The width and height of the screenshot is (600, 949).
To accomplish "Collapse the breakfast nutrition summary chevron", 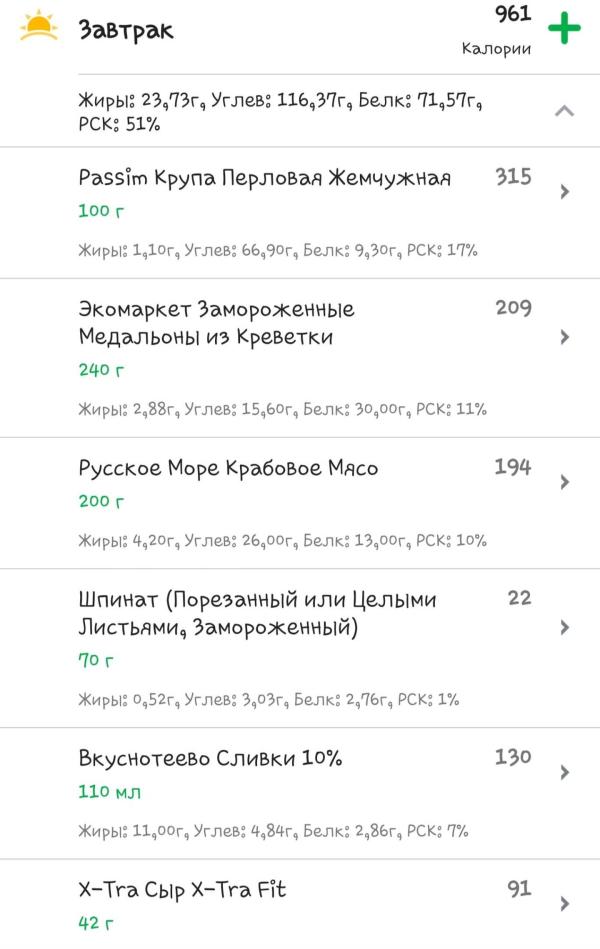I will tap(564, 111).
